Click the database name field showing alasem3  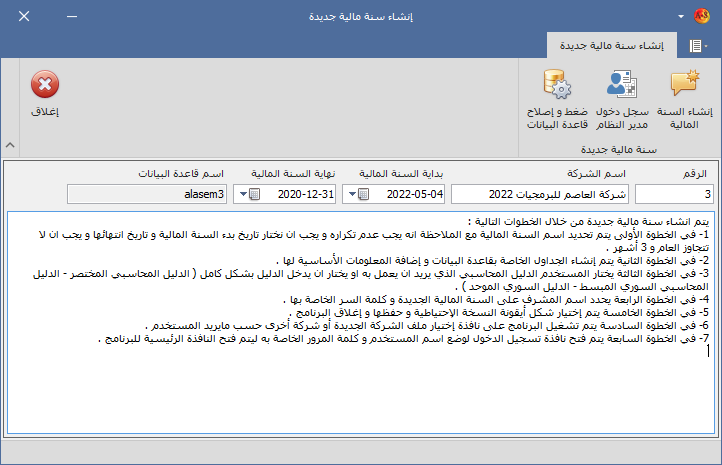click(x=148, y=194)
